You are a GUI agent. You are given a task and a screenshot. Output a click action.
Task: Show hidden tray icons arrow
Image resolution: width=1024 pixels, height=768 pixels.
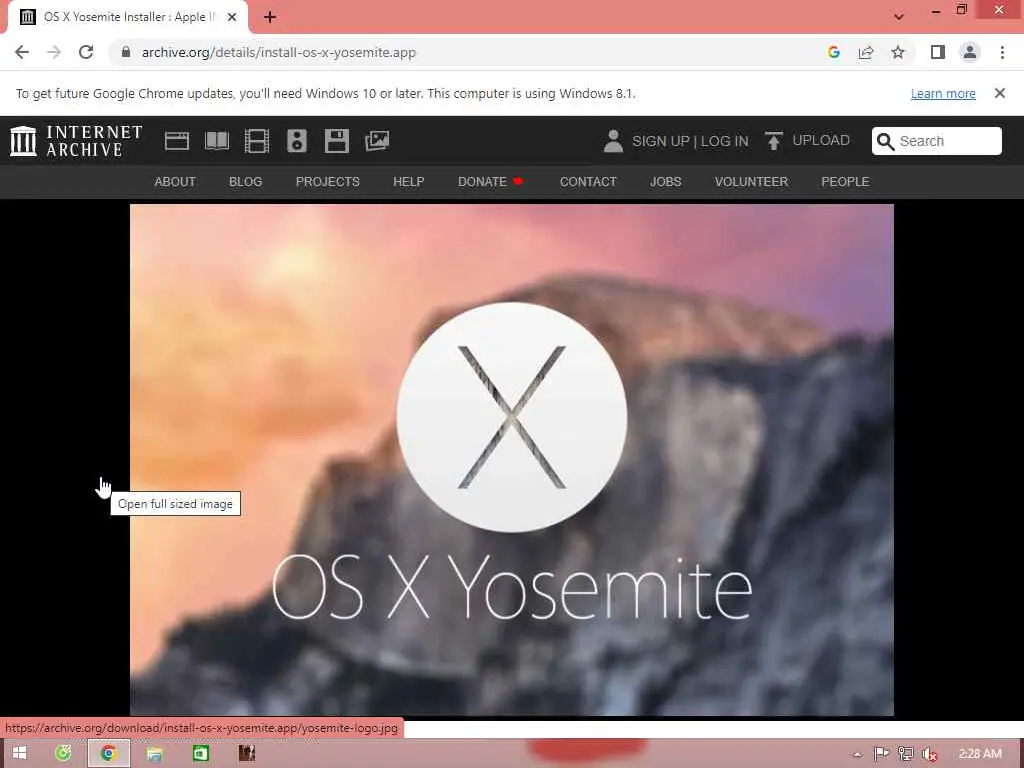[857, 755]
